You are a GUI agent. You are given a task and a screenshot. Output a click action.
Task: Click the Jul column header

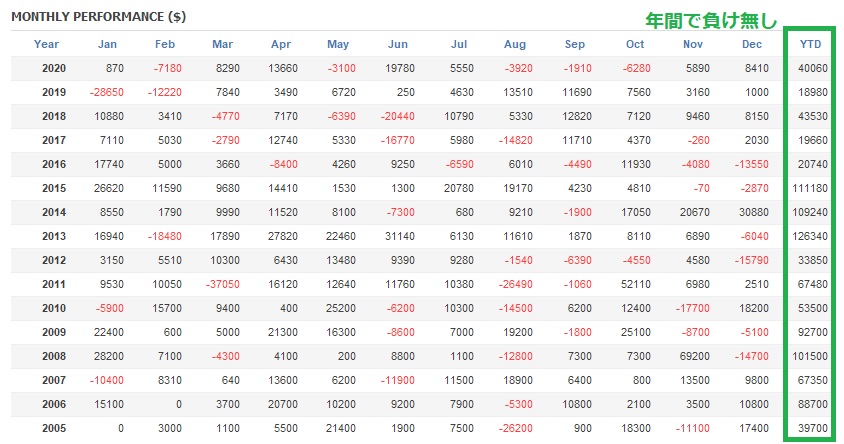(459, 44)
